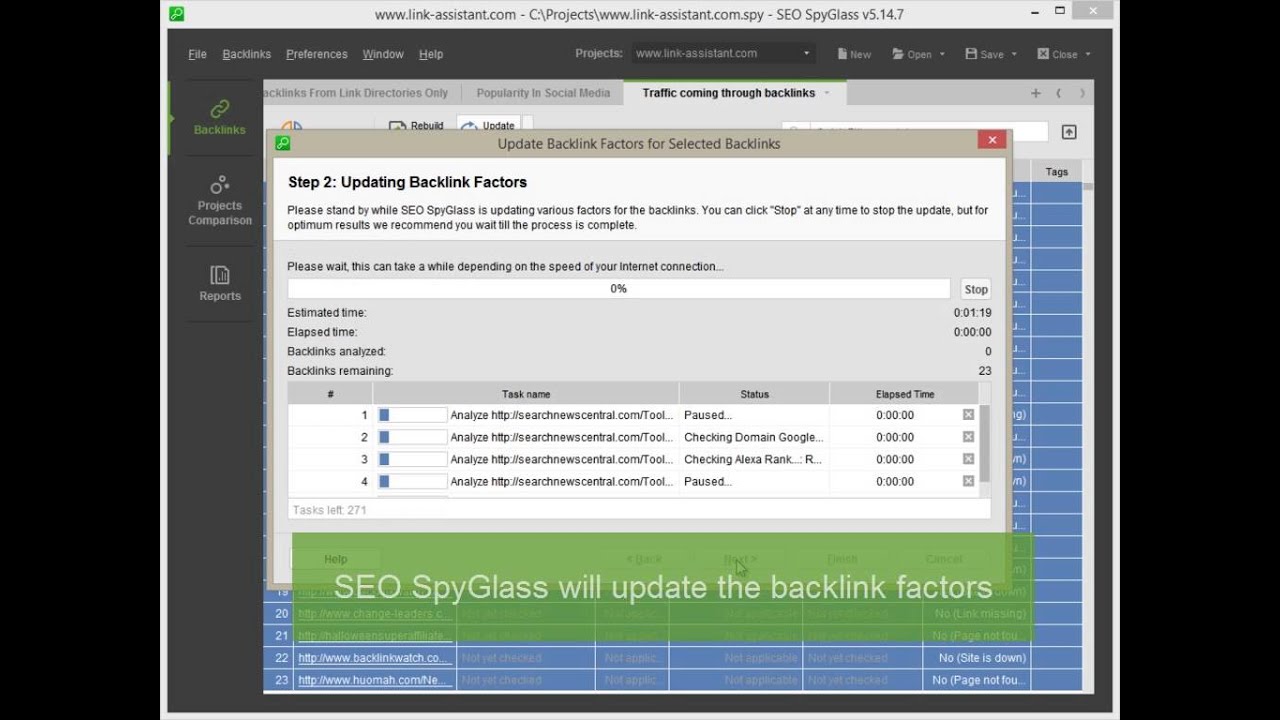Image resolution: width=1280 pixels, height=720 pixels.
Task: Expand the Save button dropdown arrow
Action: point(1014,54)
